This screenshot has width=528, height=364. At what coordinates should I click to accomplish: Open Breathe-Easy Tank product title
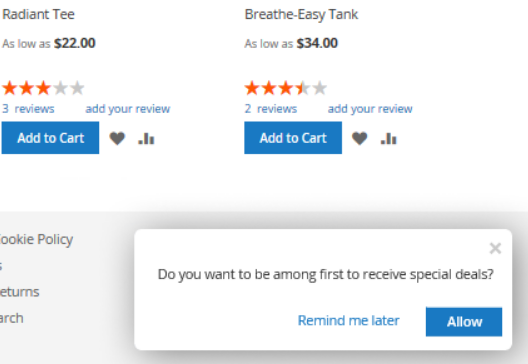tap(301, 15)
